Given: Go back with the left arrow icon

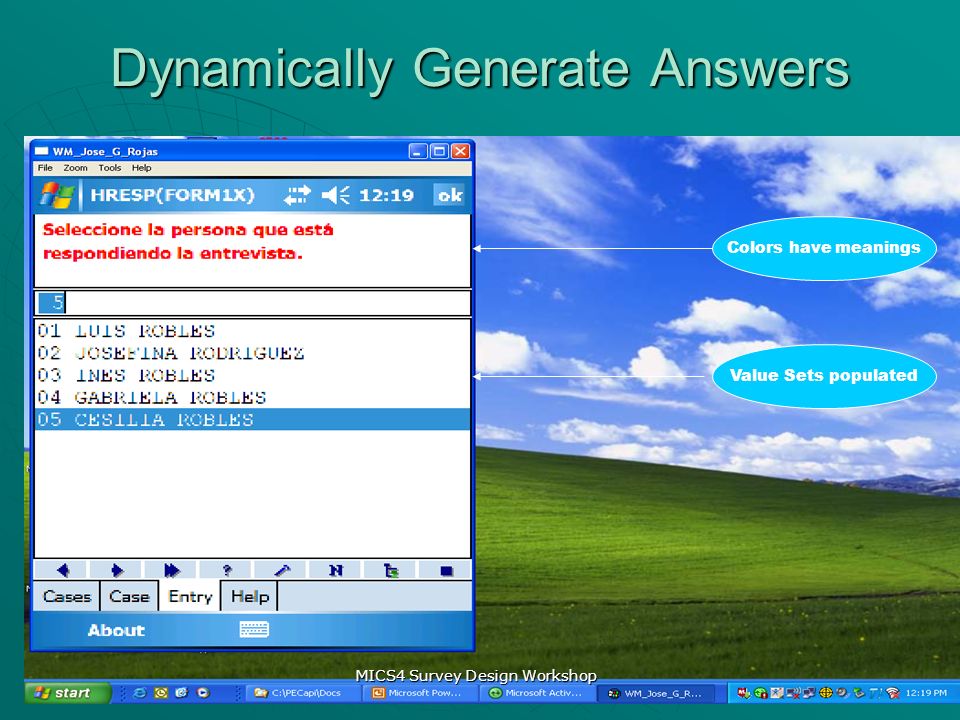Looking at the screenshot, I should 62,571.
